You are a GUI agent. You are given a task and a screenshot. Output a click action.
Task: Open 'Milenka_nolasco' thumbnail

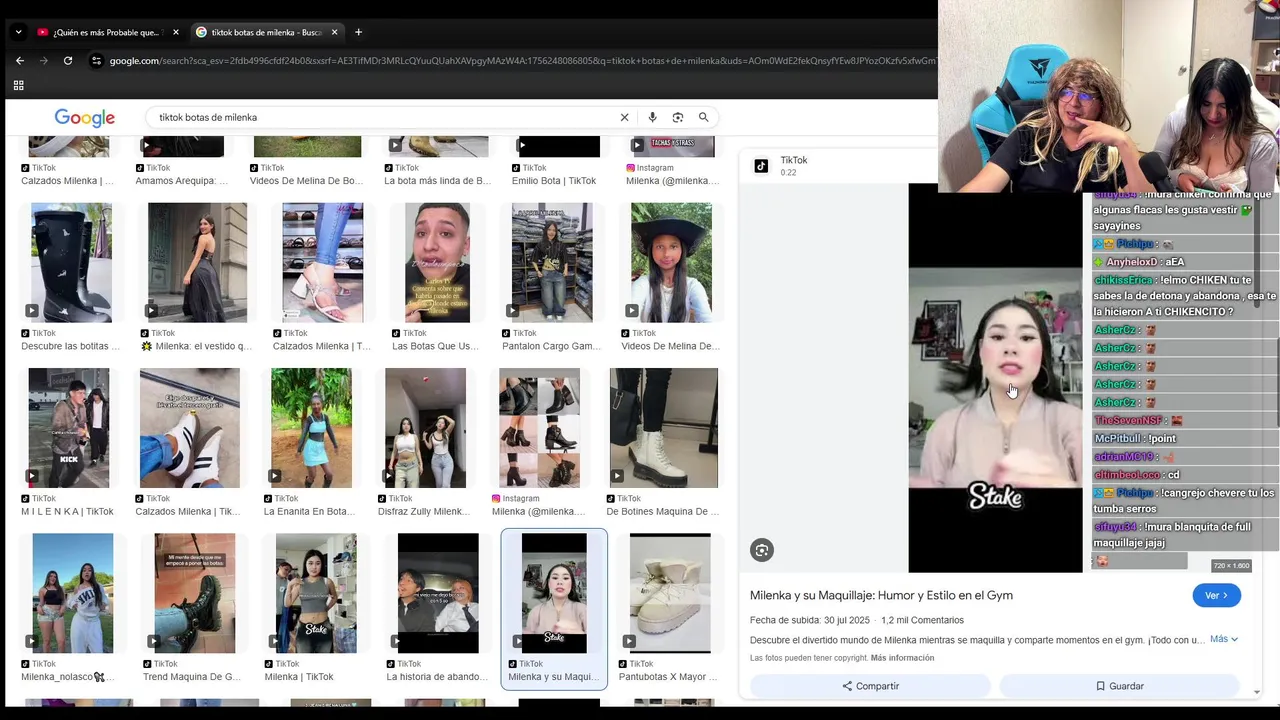pyautogui.click(x=72, y=593)
